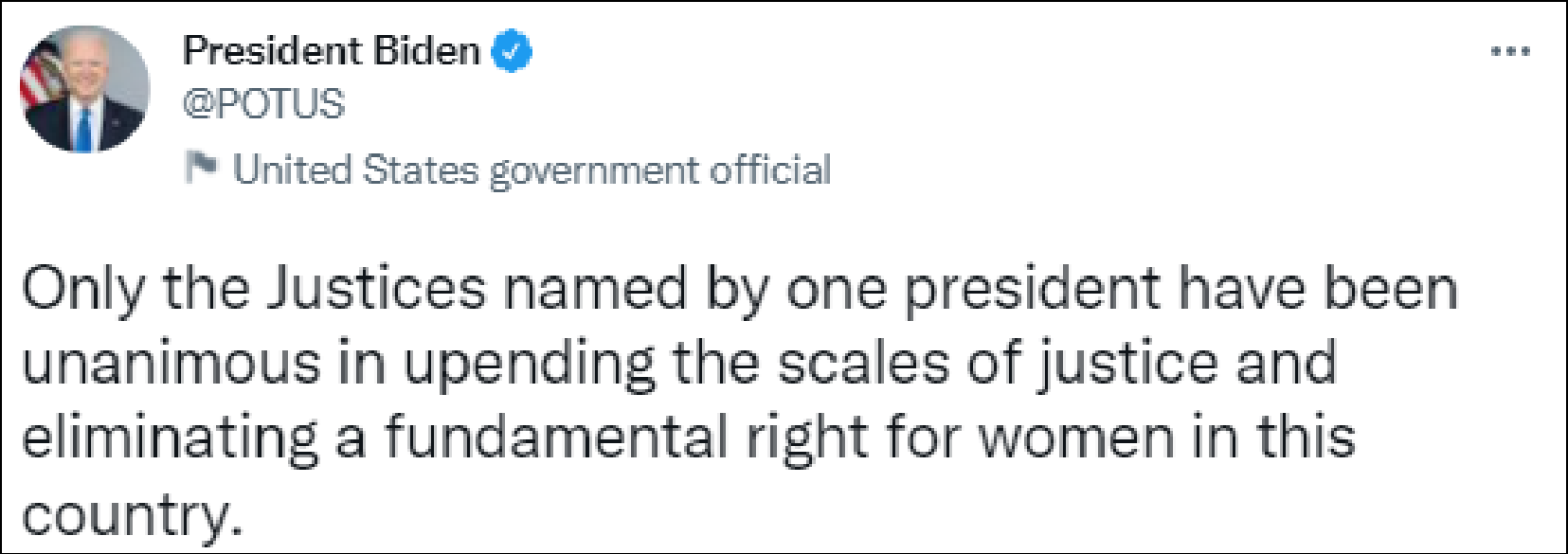
Task: Click the word "government" in the account label
Action: click(594, 171)
